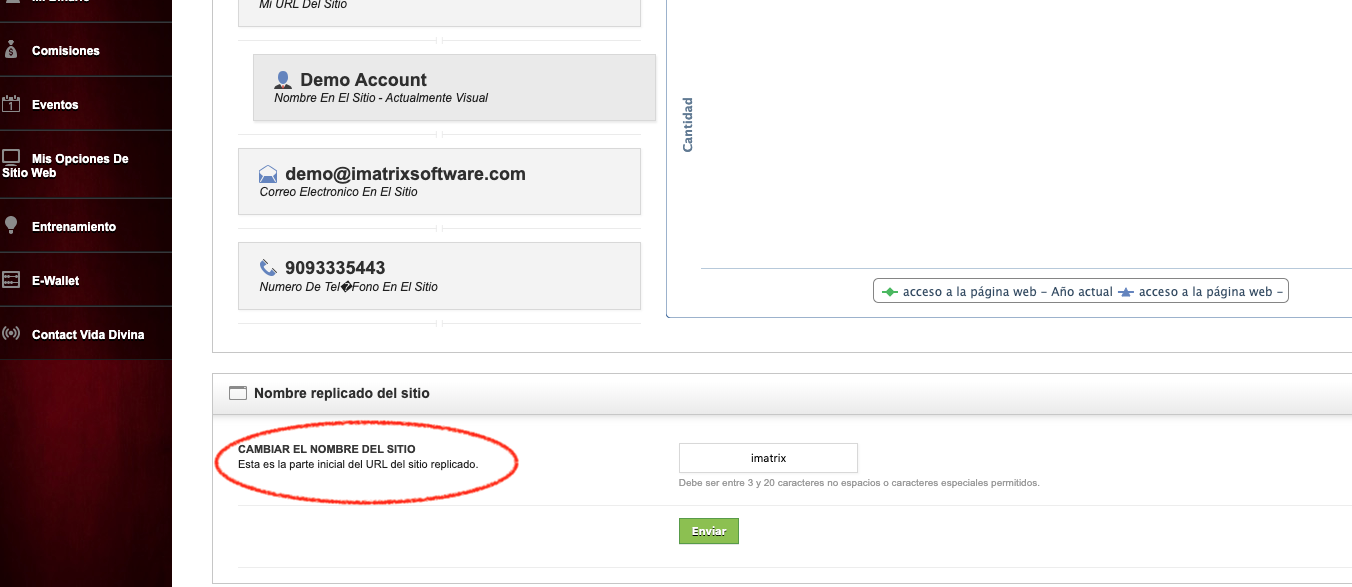Toggle the blue legend series entry
Viewport: 1352px width, 587px height.
tap(1202, 292)
